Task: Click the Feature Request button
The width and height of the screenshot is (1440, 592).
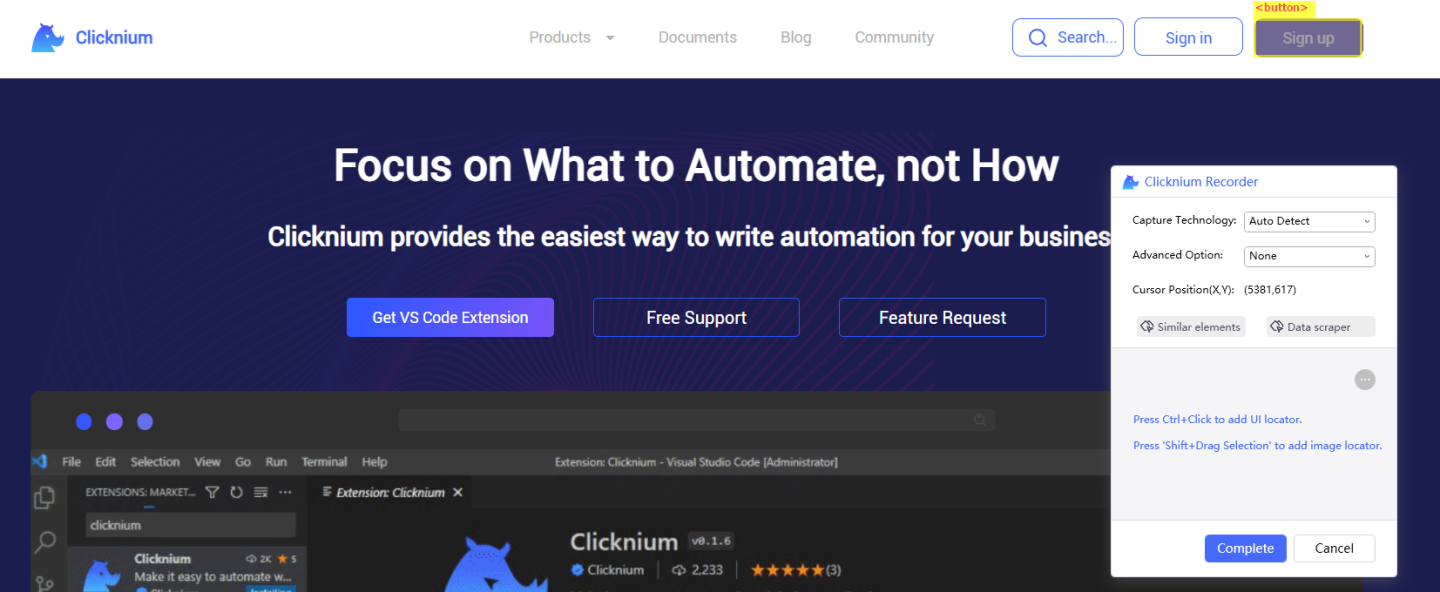Action: pyautogui.click(x=942, y=317)
